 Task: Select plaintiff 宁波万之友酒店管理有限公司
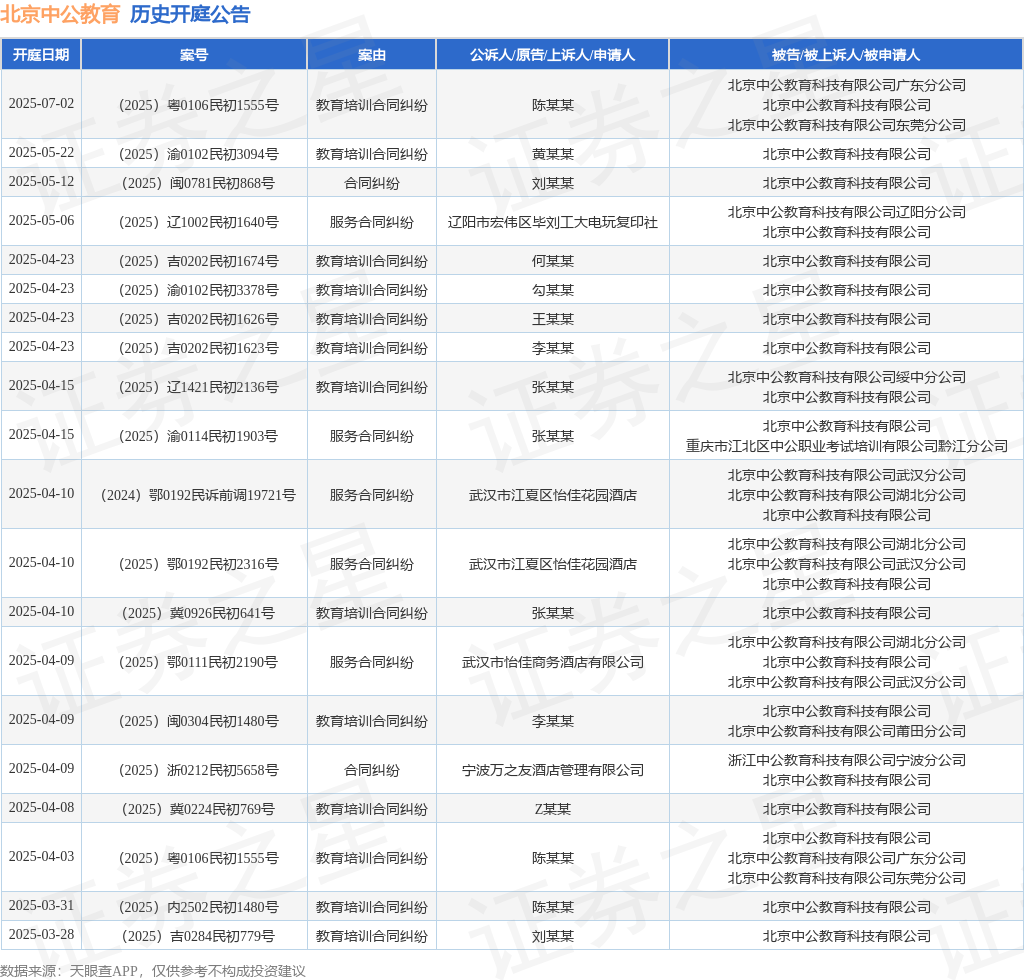552,770
